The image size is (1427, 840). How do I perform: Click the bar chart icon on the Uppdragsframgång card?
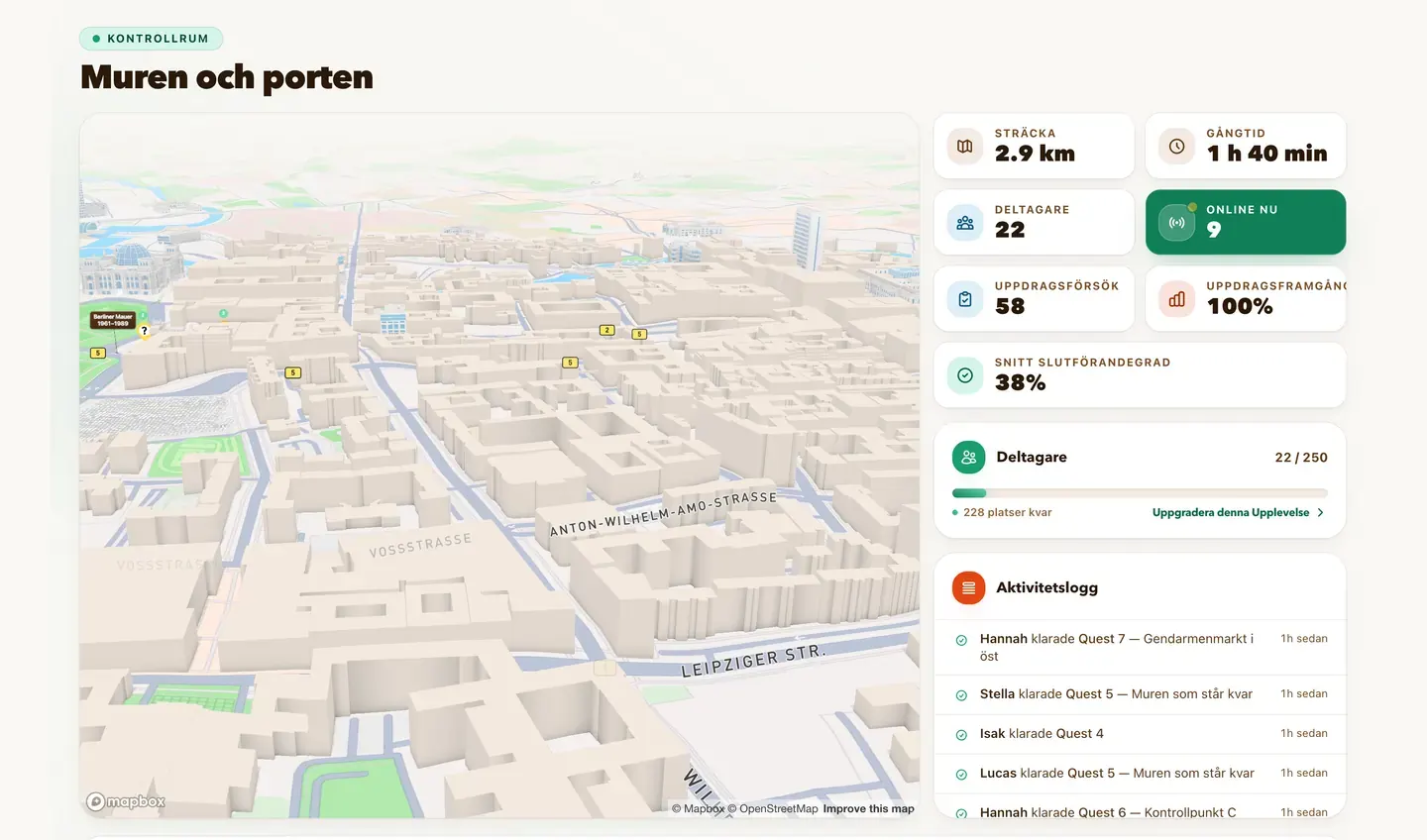[1176, 299]
